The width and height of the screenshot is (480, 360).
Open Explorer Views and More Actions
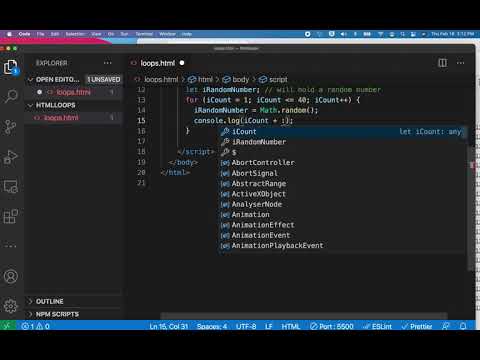(x=107, y=63)
